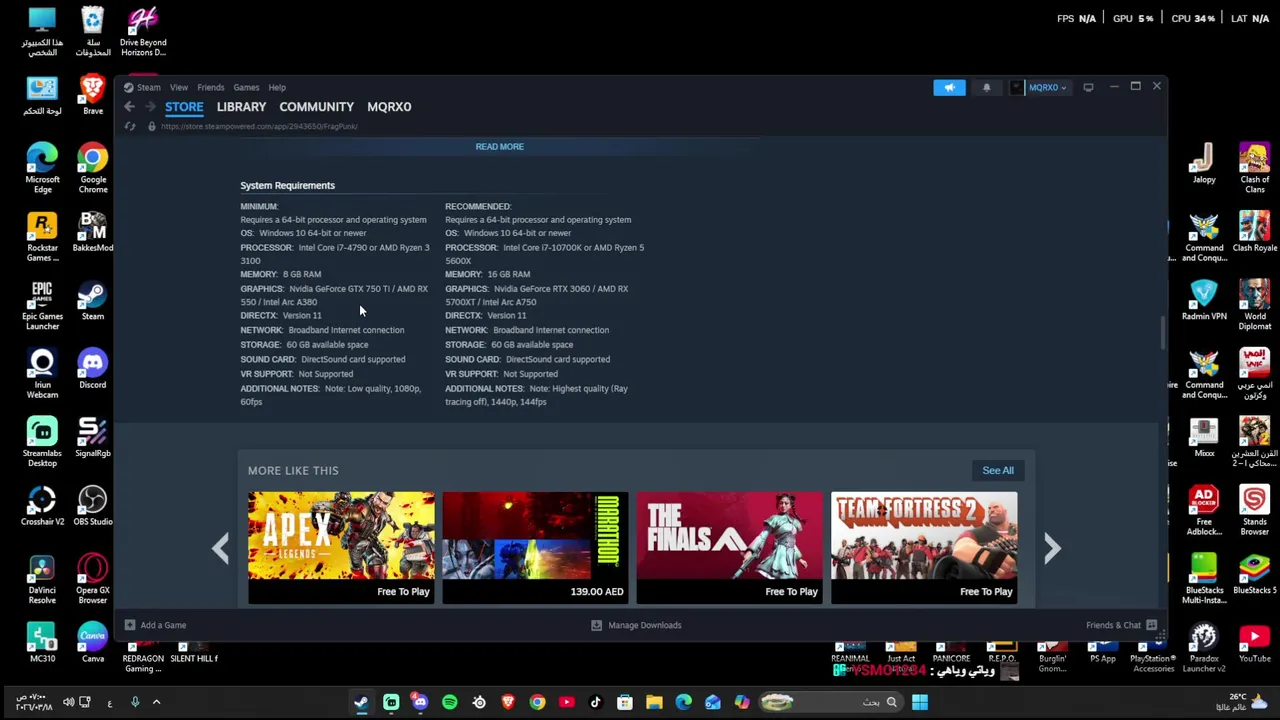Click the store URL address field
This screenshot has width=1280, height=720.
pyautogui.click(x=259, y=126)
